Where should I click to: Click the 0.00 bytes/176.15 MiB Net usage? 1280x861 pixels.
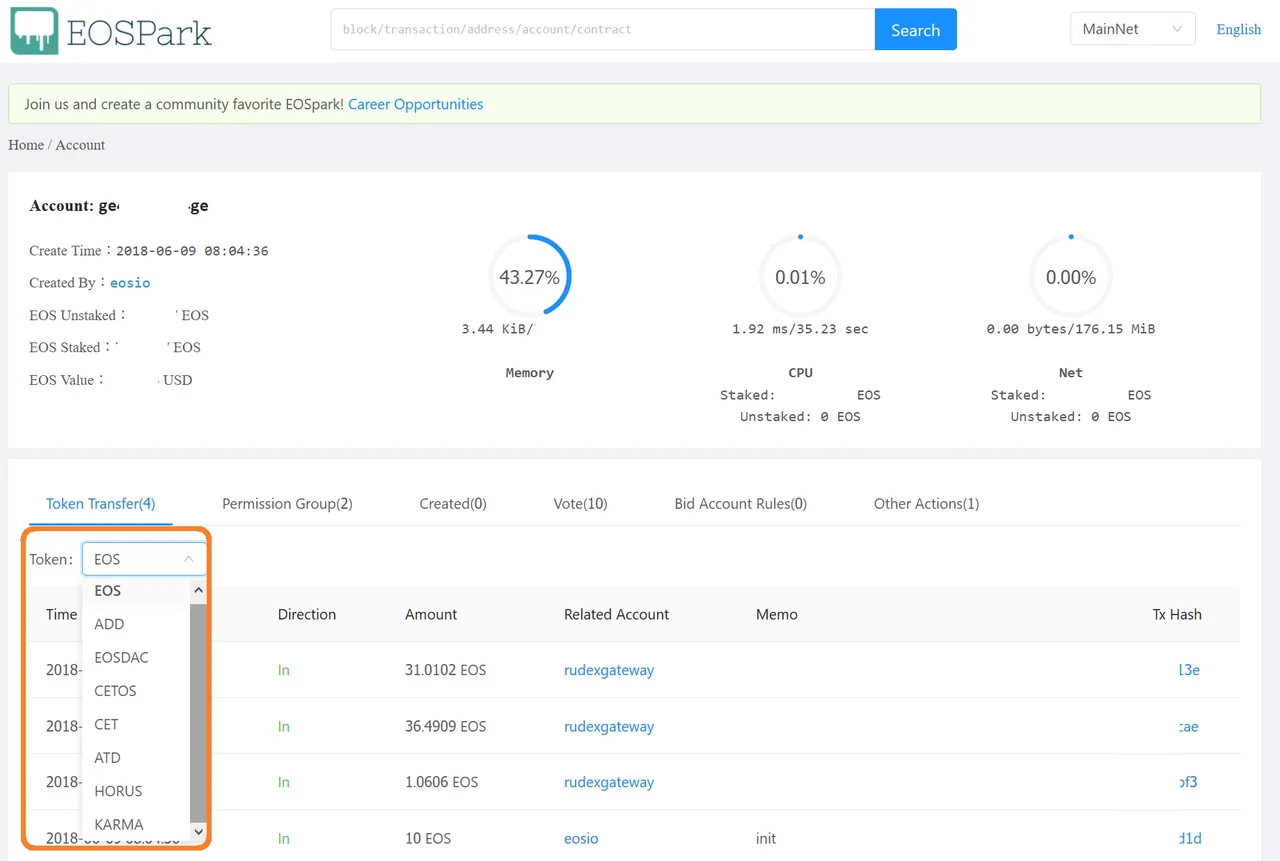point(1071,329)
